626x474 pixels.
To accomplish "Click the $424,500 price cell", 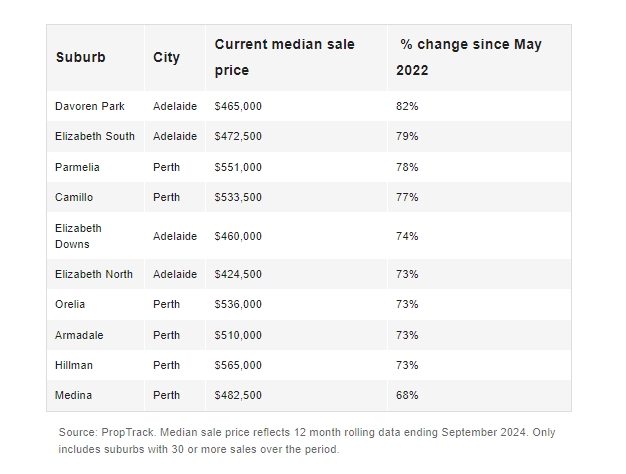I will [x=238, y=274].
